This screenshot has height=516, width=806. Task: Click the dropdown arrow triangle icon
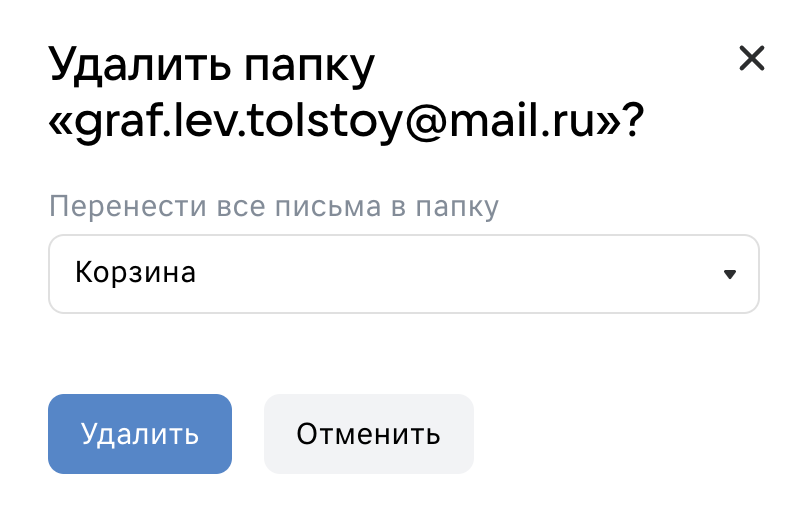point(729,274)
